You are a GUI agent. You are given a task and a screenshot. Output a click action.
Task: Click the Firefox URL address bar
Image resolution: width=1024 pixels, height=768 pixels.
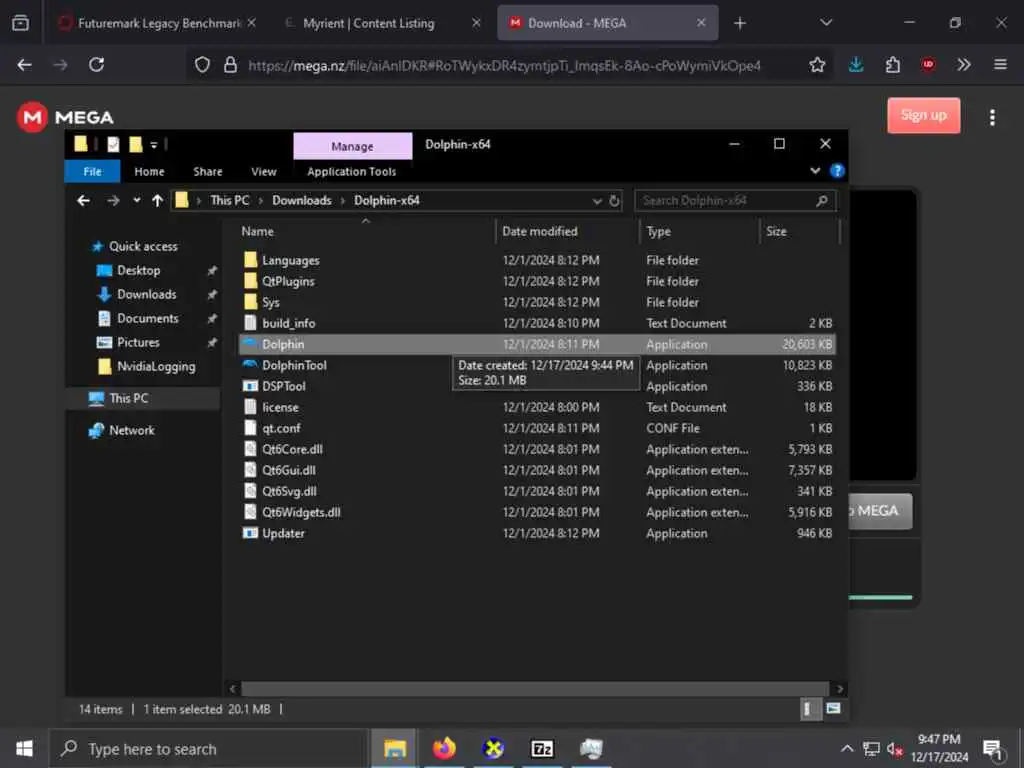[504, 65]
